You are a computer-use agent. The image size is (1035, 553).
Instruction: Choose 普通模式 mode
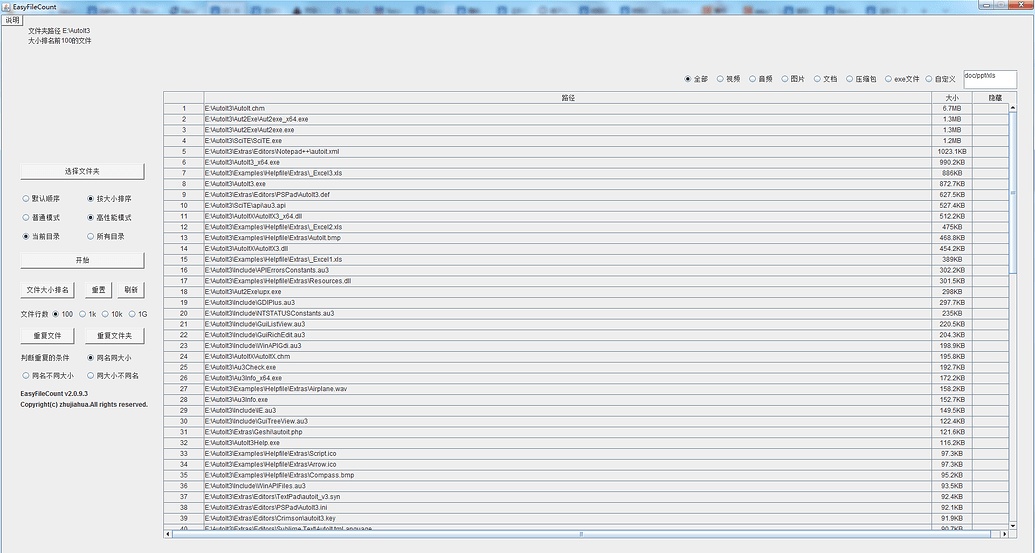[x=41, y=218]
